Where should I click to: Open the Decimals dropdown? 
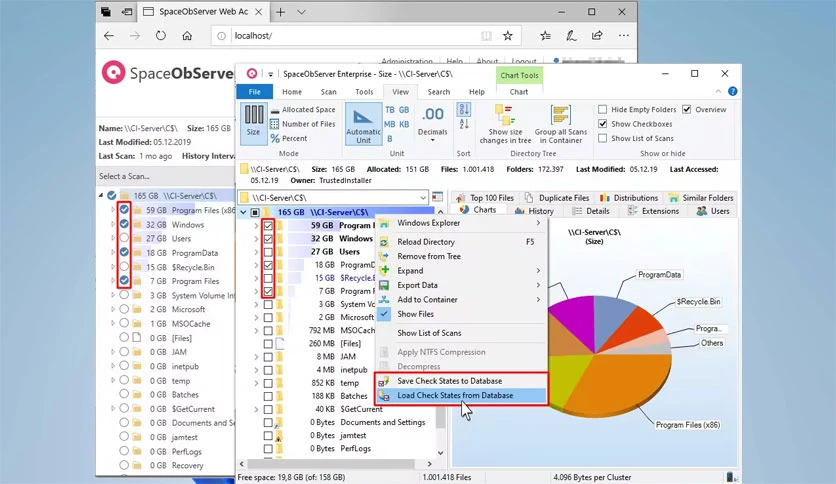tap(432, 126)
